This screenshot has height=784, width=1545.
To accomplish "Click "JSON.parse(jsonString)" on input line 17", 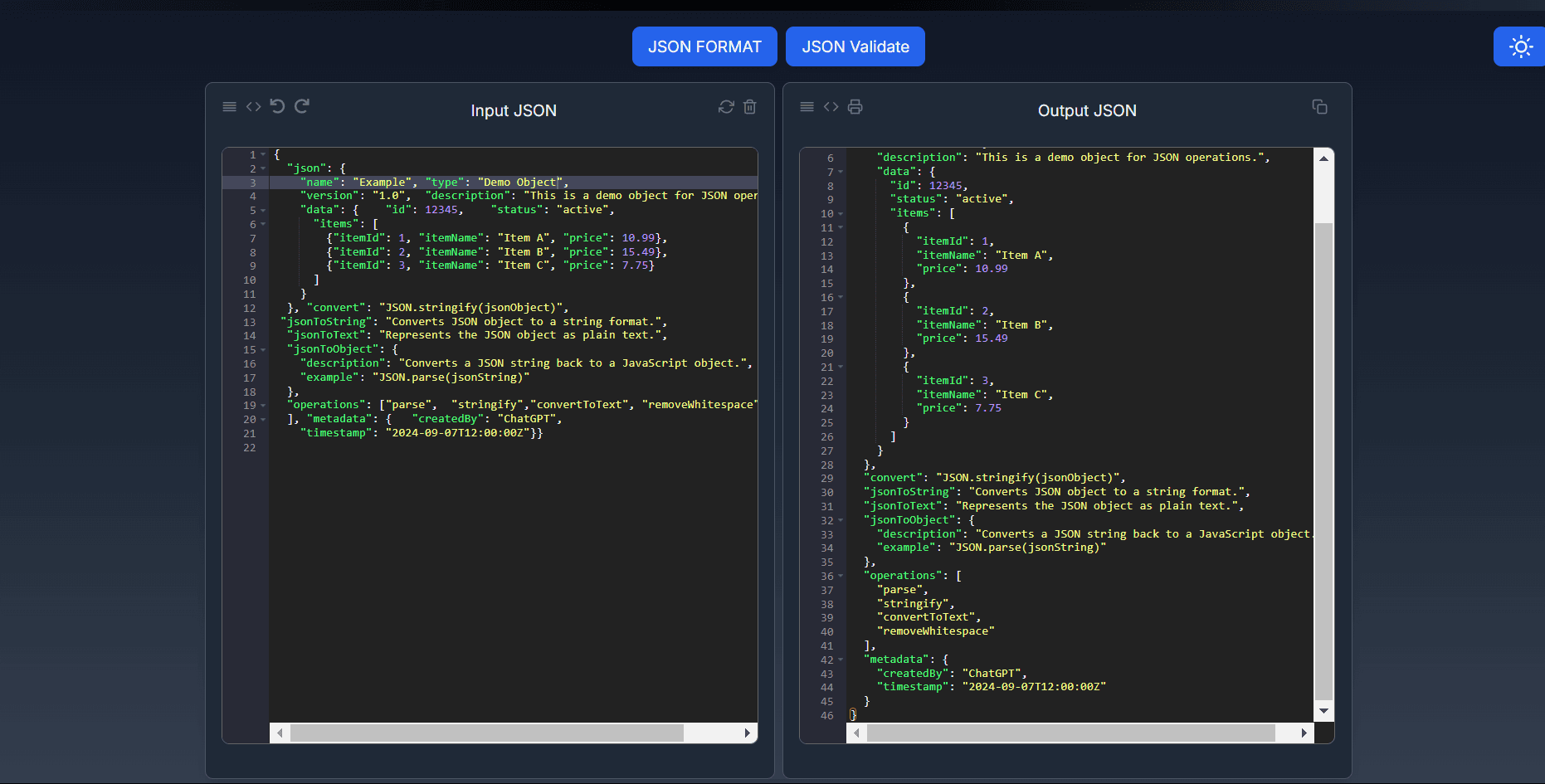I will pyautogui.click(x=451, y=377).
